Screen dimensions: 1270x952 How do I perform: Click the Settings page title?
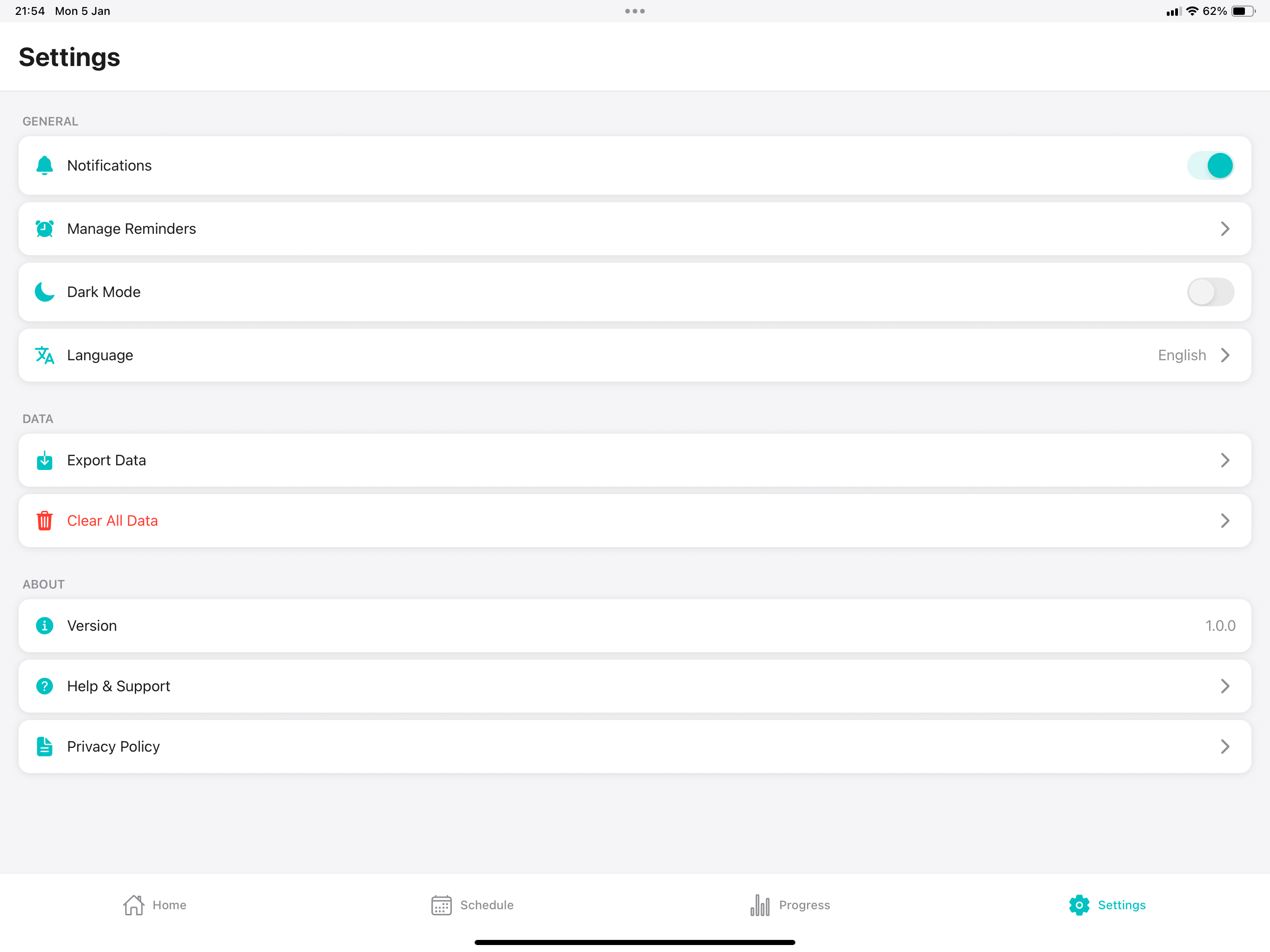[x=69, y=58]
